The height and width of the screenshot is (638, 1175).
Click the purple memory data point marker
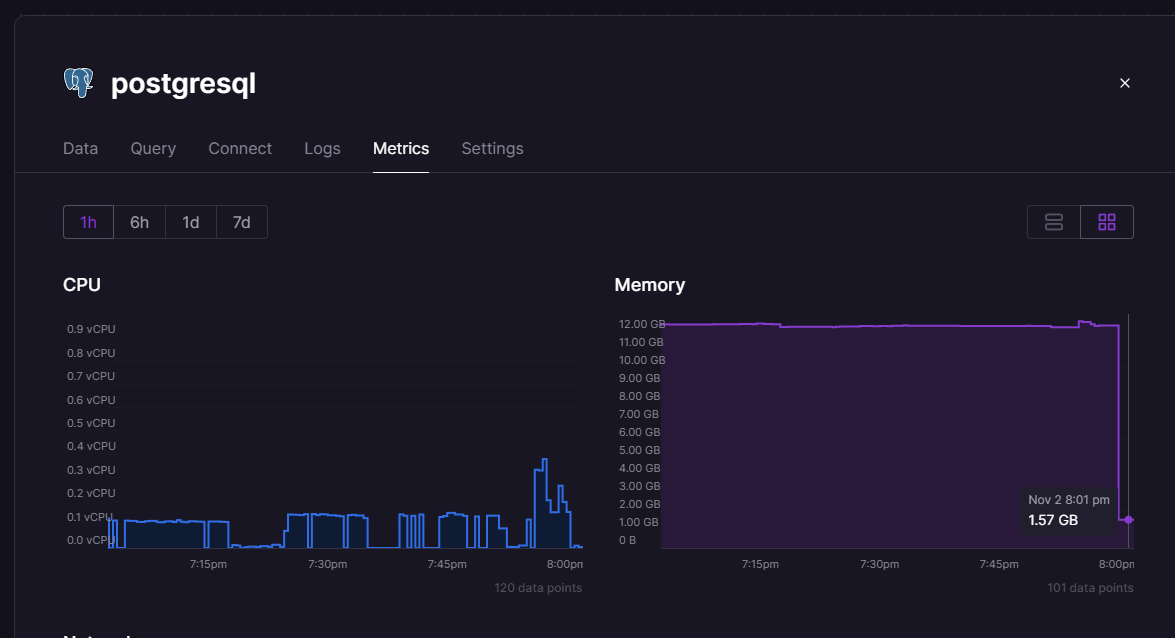(x=1128, y=520)
